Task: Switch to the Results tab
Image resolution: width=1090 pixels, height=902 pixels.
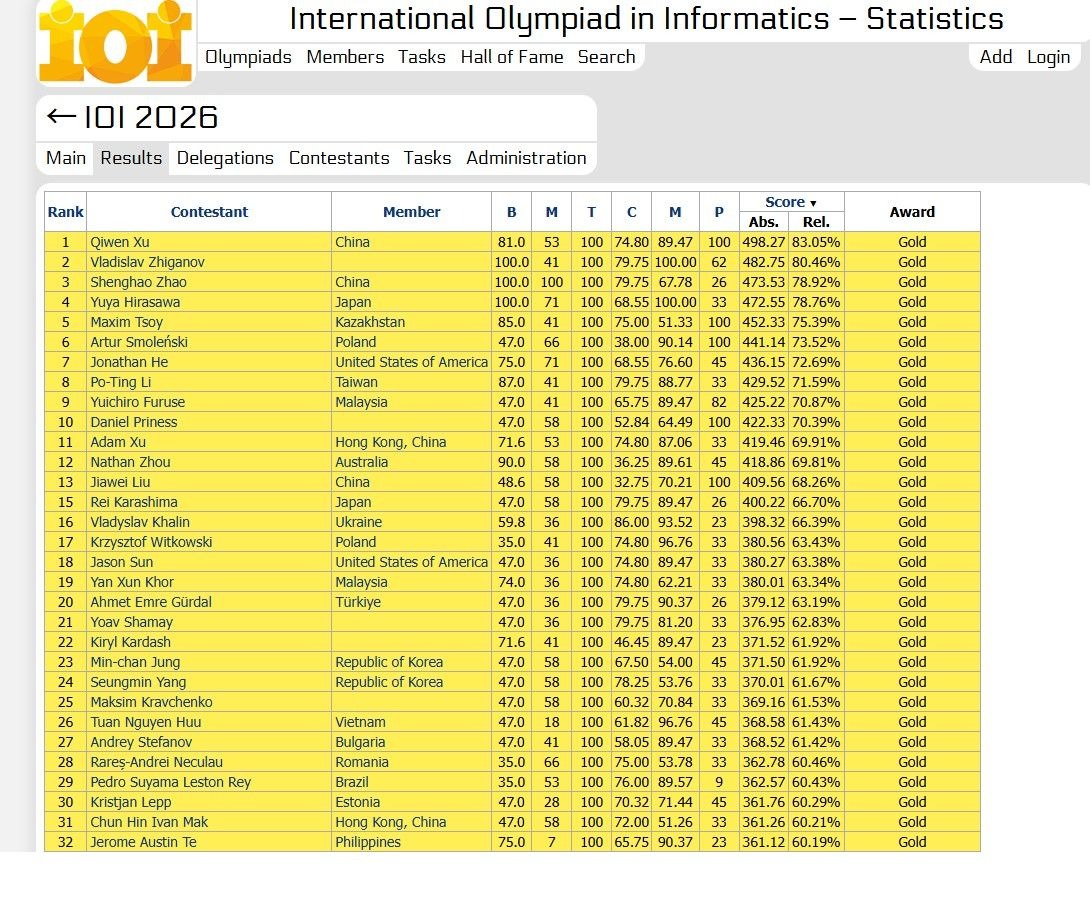Action: (x=131, y=158)
